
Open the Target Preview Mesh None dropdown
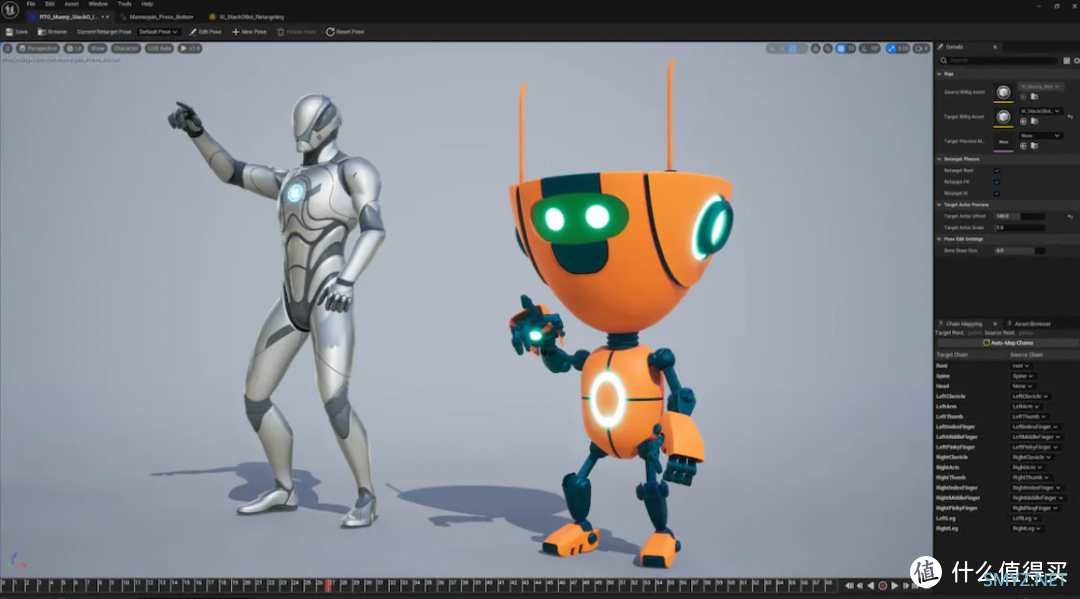coord(1040,136)
